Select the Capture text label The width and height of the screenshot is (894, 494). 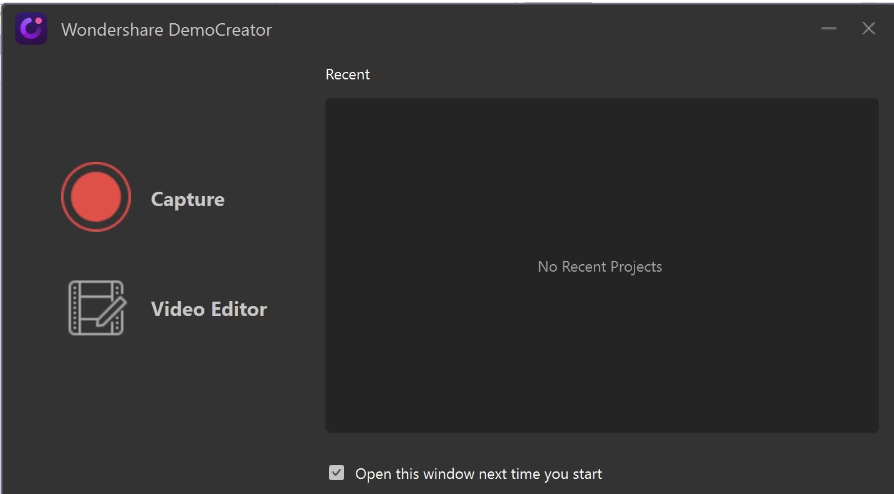tap(188, 199)
